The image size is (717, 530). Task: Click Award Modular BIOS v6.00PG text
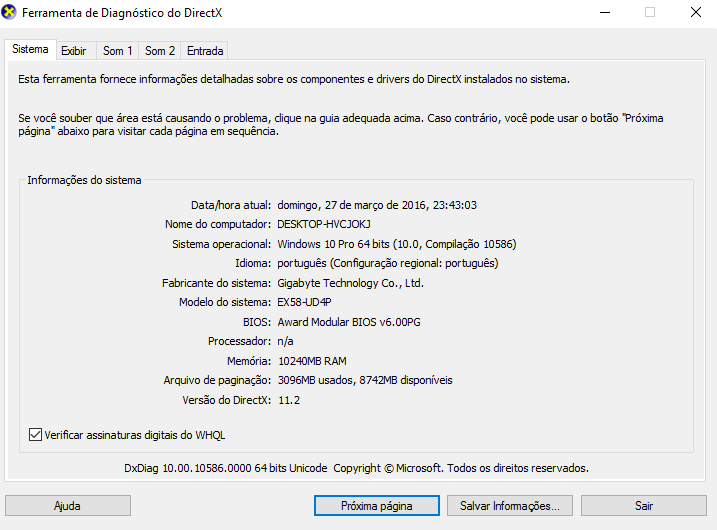pyautogui.click(x=349, y=322)
